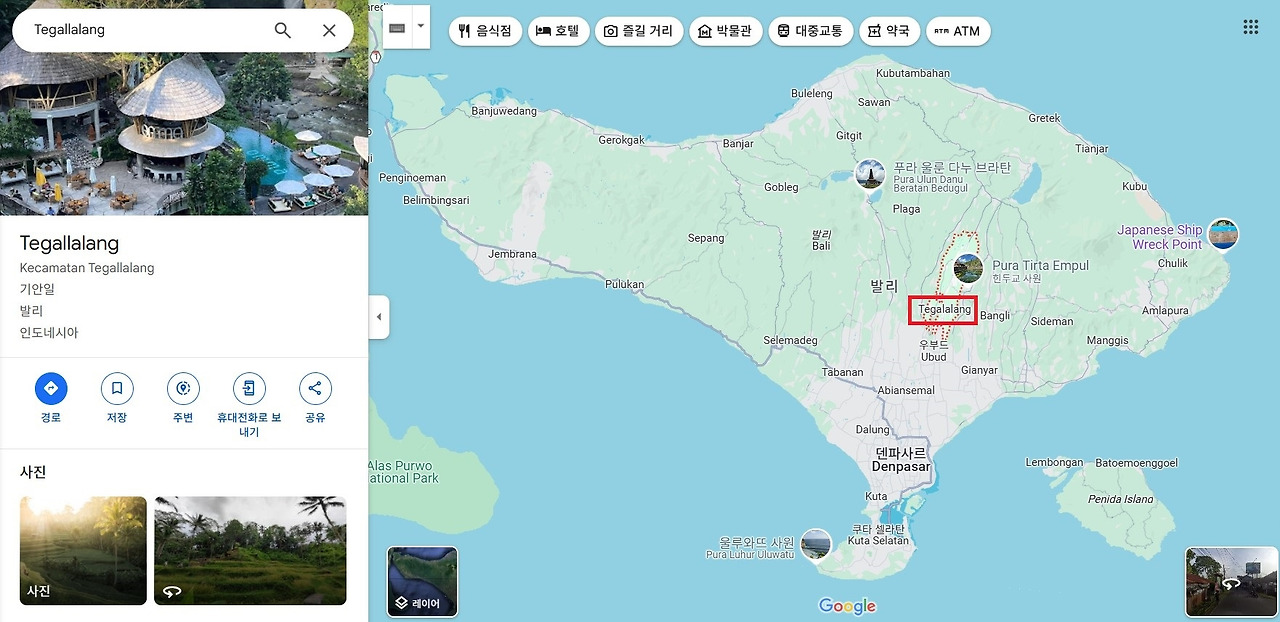Open the keyboard input tool icon
Screen dimensions: 1280x622
tap(397, 27)
